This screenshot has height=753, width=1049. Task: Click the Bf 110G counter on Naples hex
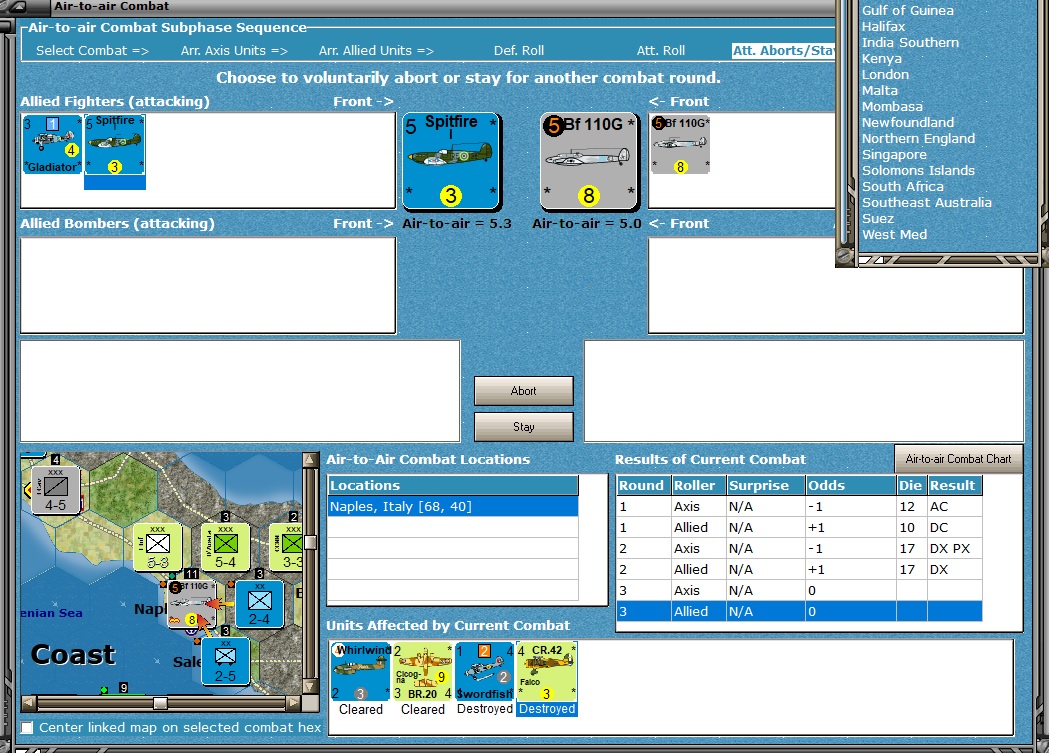[x=191, y=605]
